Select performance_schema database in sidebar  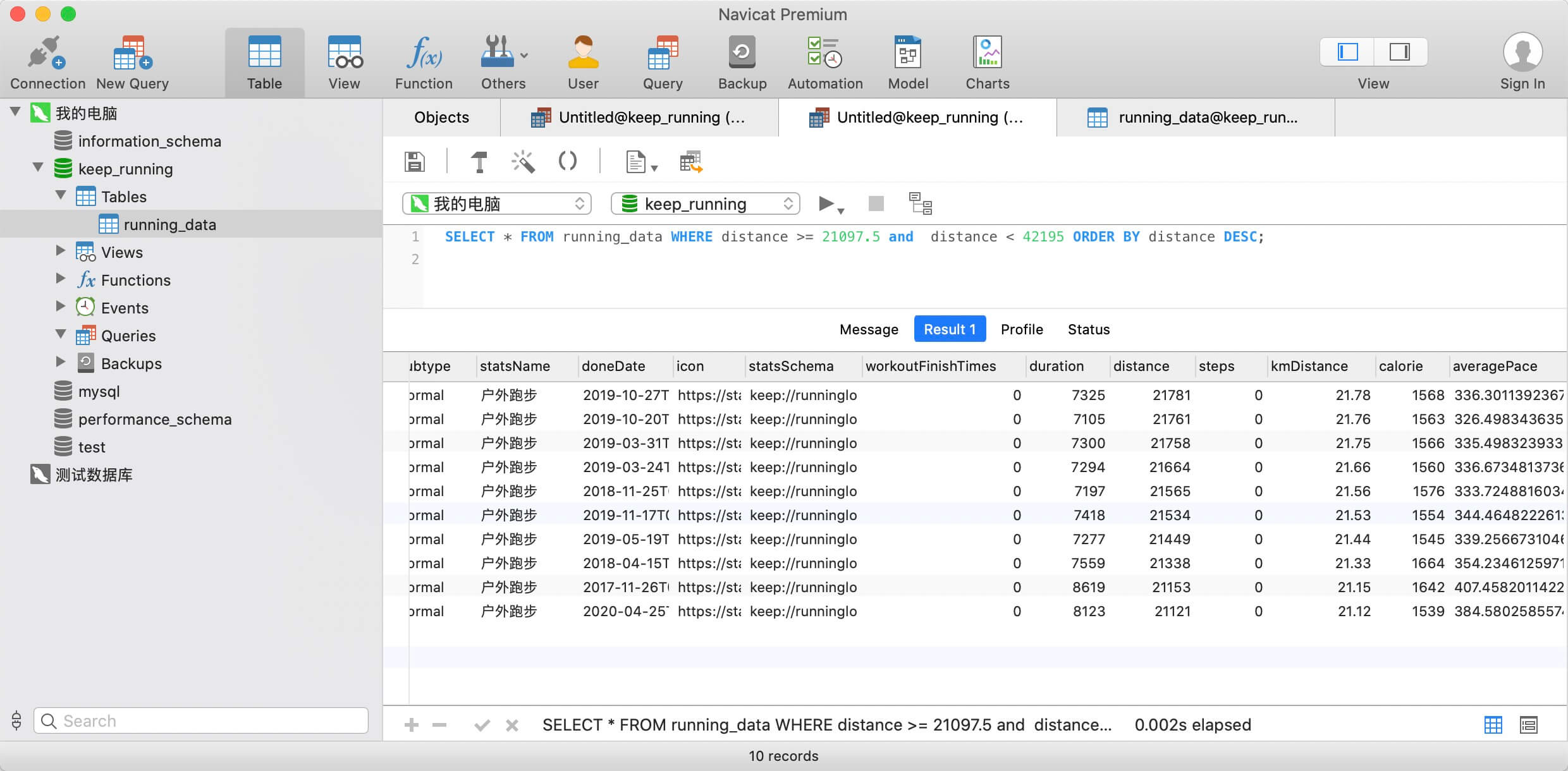(154, 419)
